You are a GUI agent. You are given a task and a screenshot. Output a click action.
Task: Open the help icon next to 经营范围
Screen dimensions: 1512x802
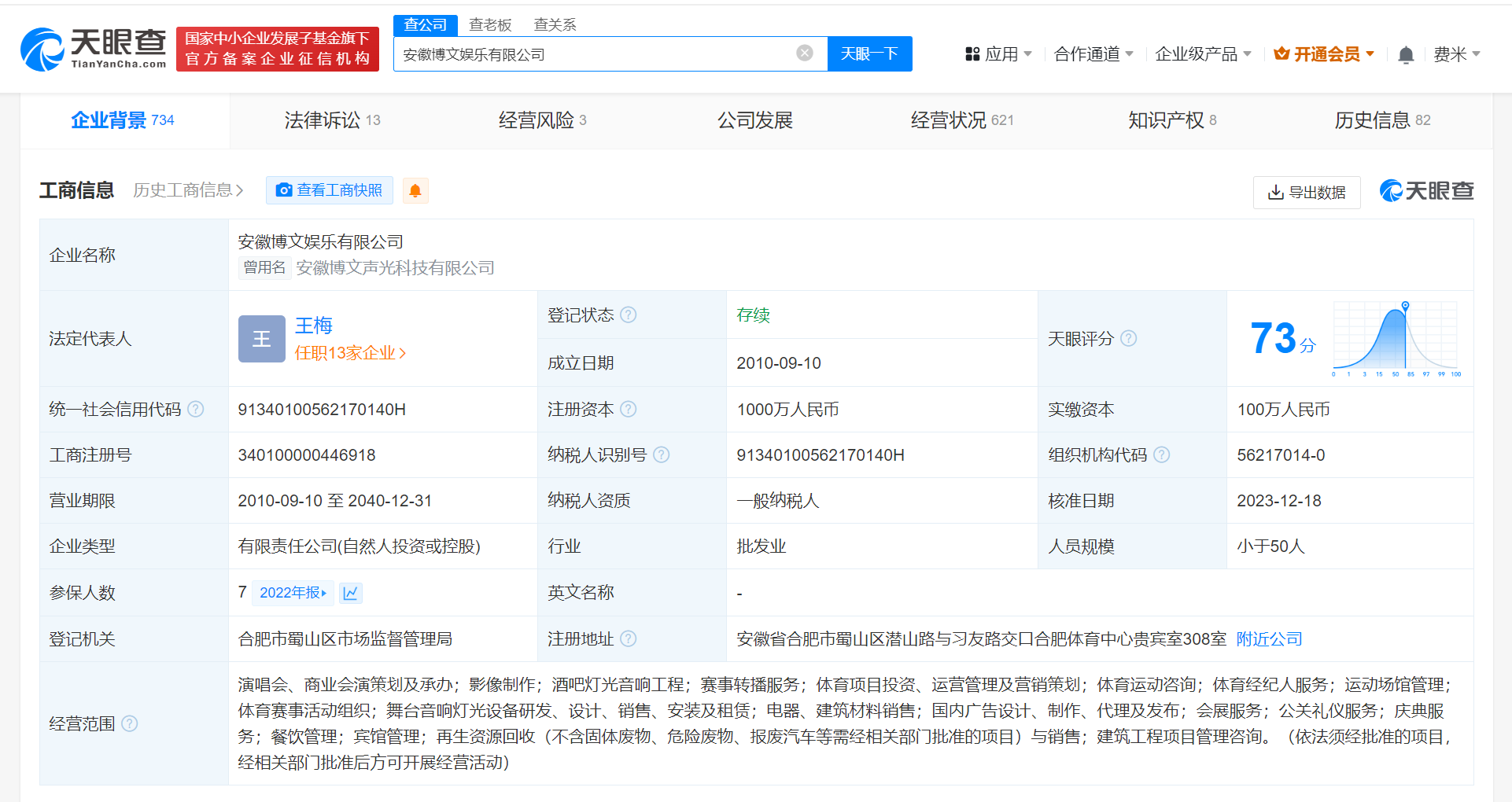[129, 723]
